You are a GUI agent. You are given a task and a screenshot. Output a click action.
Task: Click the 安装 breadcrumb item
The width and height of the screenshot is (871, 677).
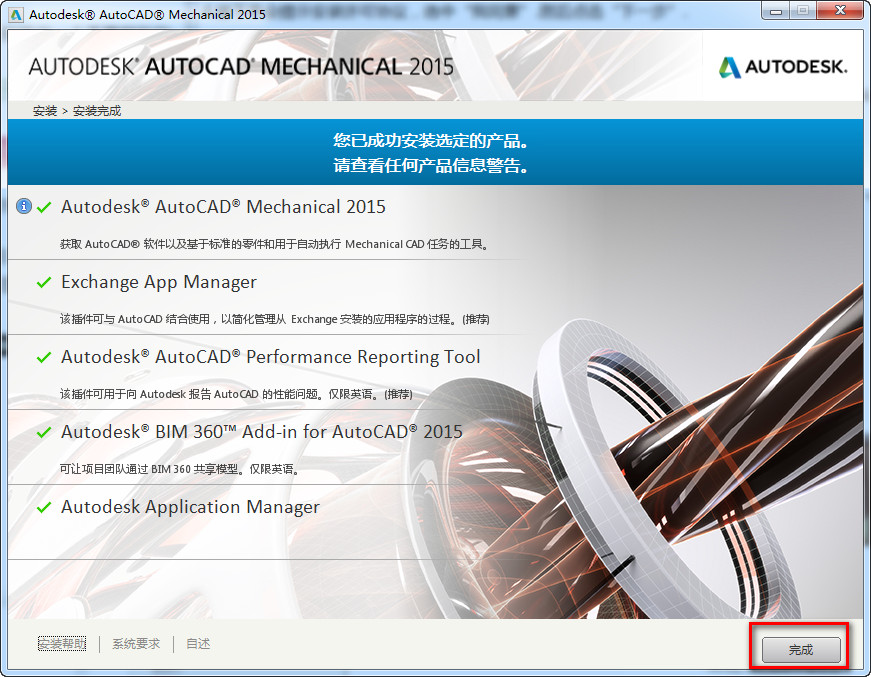[38, 110]
